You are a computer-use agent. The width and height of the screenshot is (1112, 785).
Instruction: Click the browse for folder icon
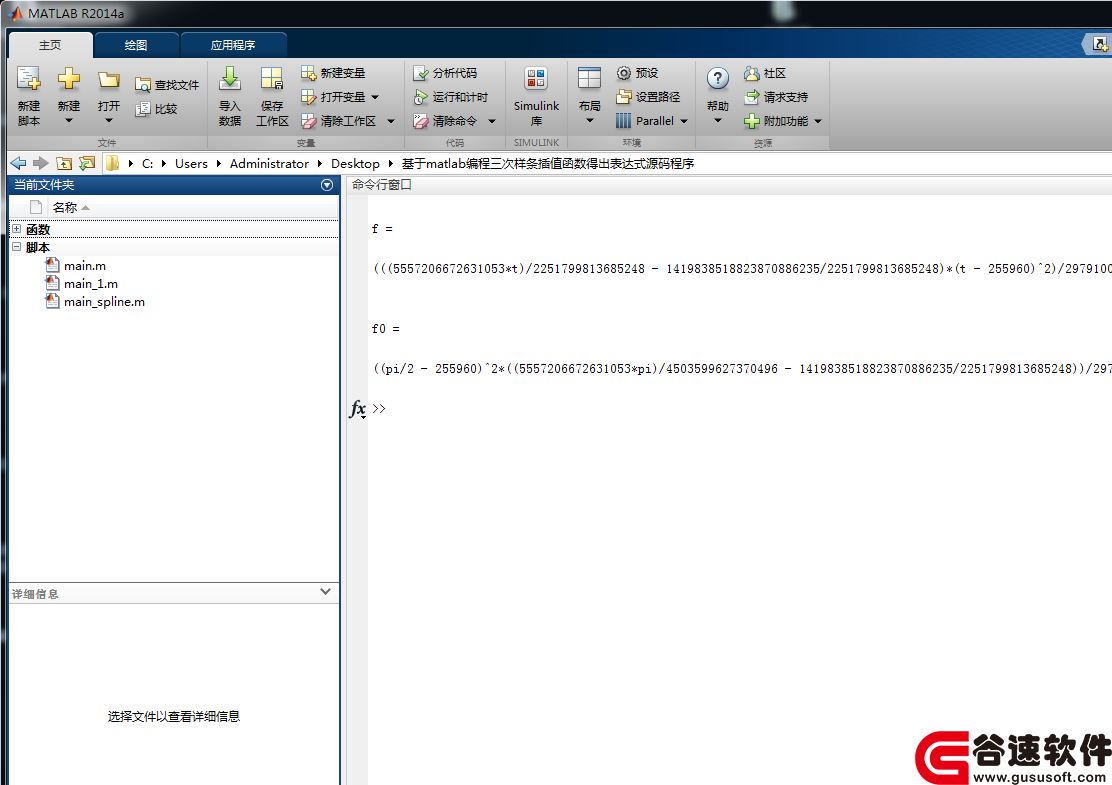click(x=87, y=163)
